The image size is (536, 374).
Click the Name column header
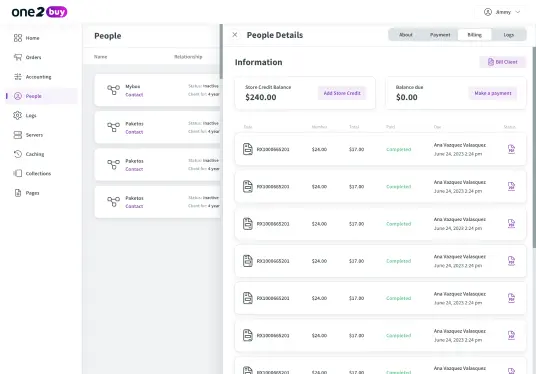[x=100, y=57]
